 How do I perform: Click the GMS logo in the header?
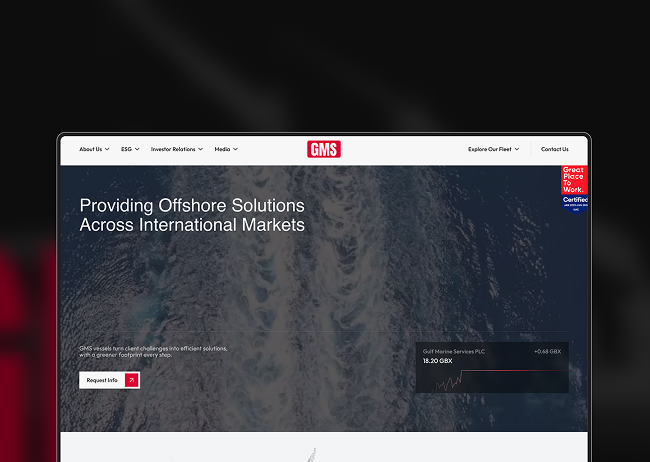[324, 149]
